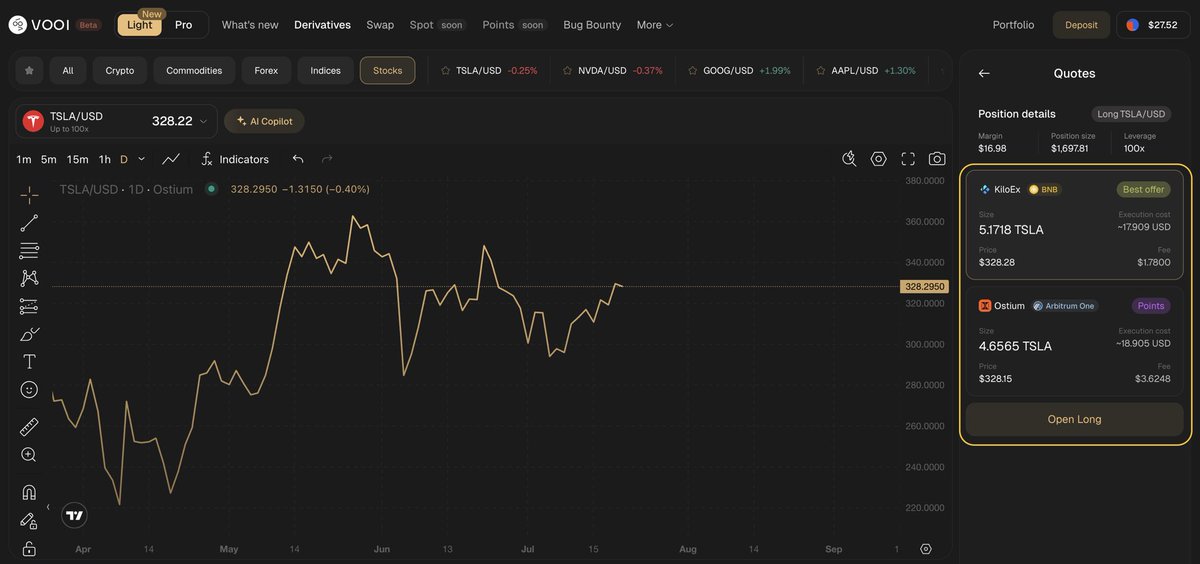Toggle lock all drawings

coord(29,548)
